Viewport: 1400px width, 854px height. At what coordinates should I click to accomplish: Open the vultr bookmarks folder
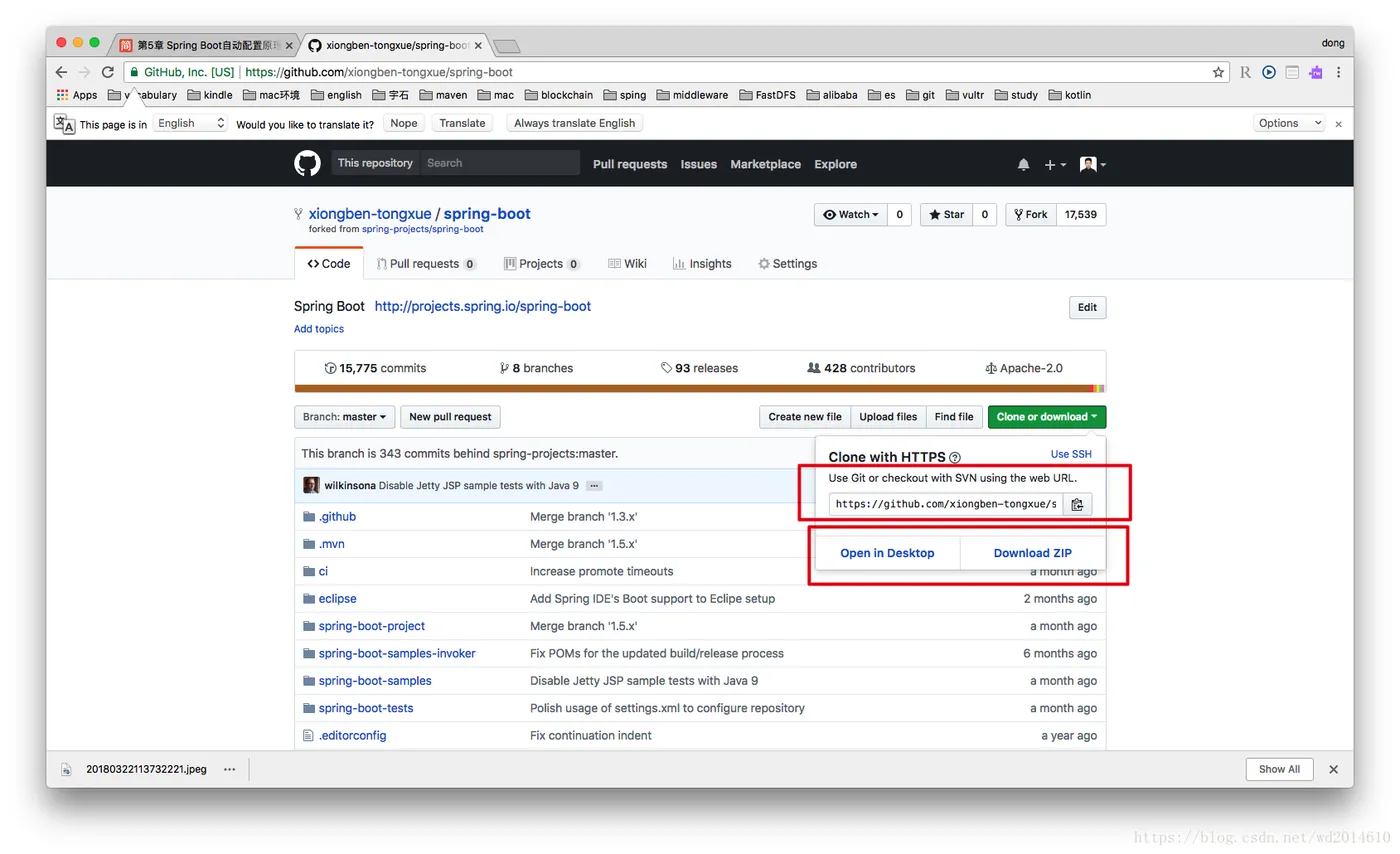tap(964, 95)
